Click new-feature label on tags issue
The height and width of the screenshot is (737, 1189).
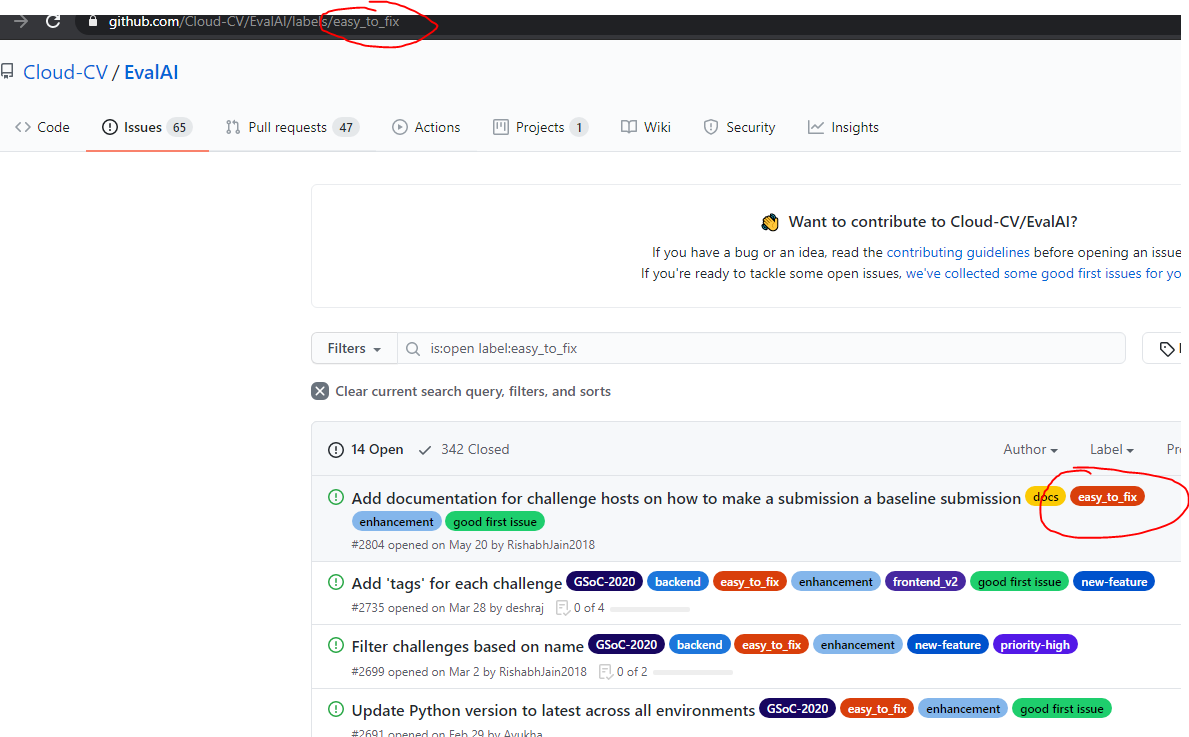1114,582
